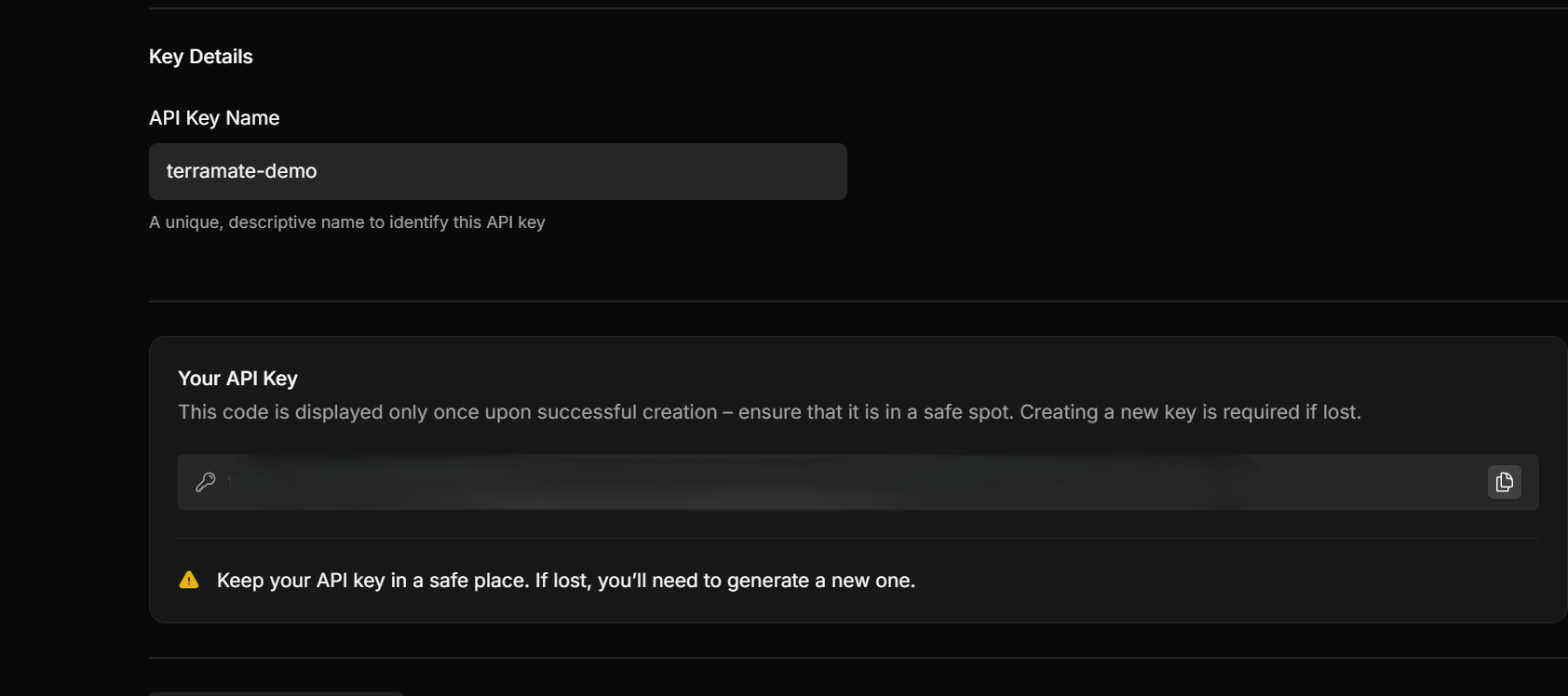The image size is (1568, 696).
Task: Click the helper text below the name field
Action: click(x=347, y=221)
